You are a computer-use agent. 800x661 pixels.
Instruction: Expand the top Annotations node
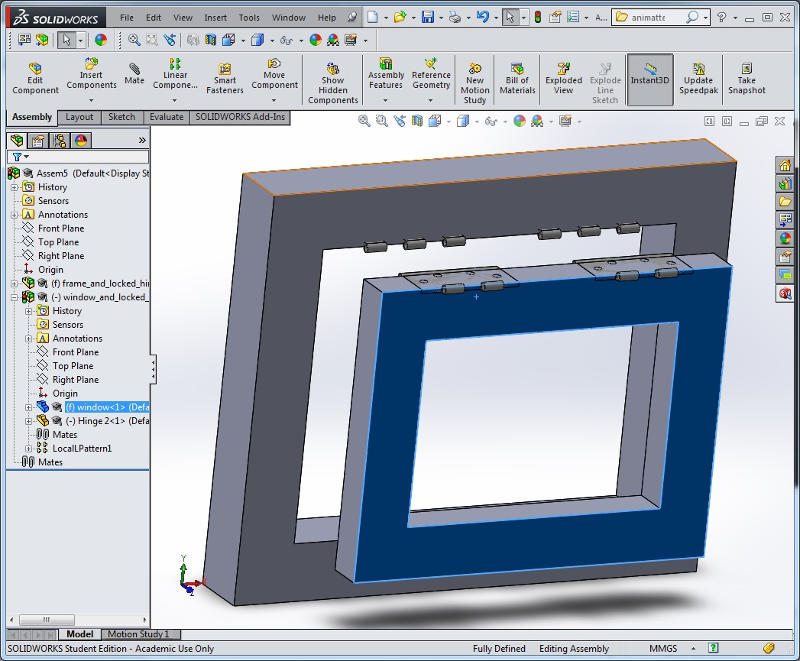14,215
